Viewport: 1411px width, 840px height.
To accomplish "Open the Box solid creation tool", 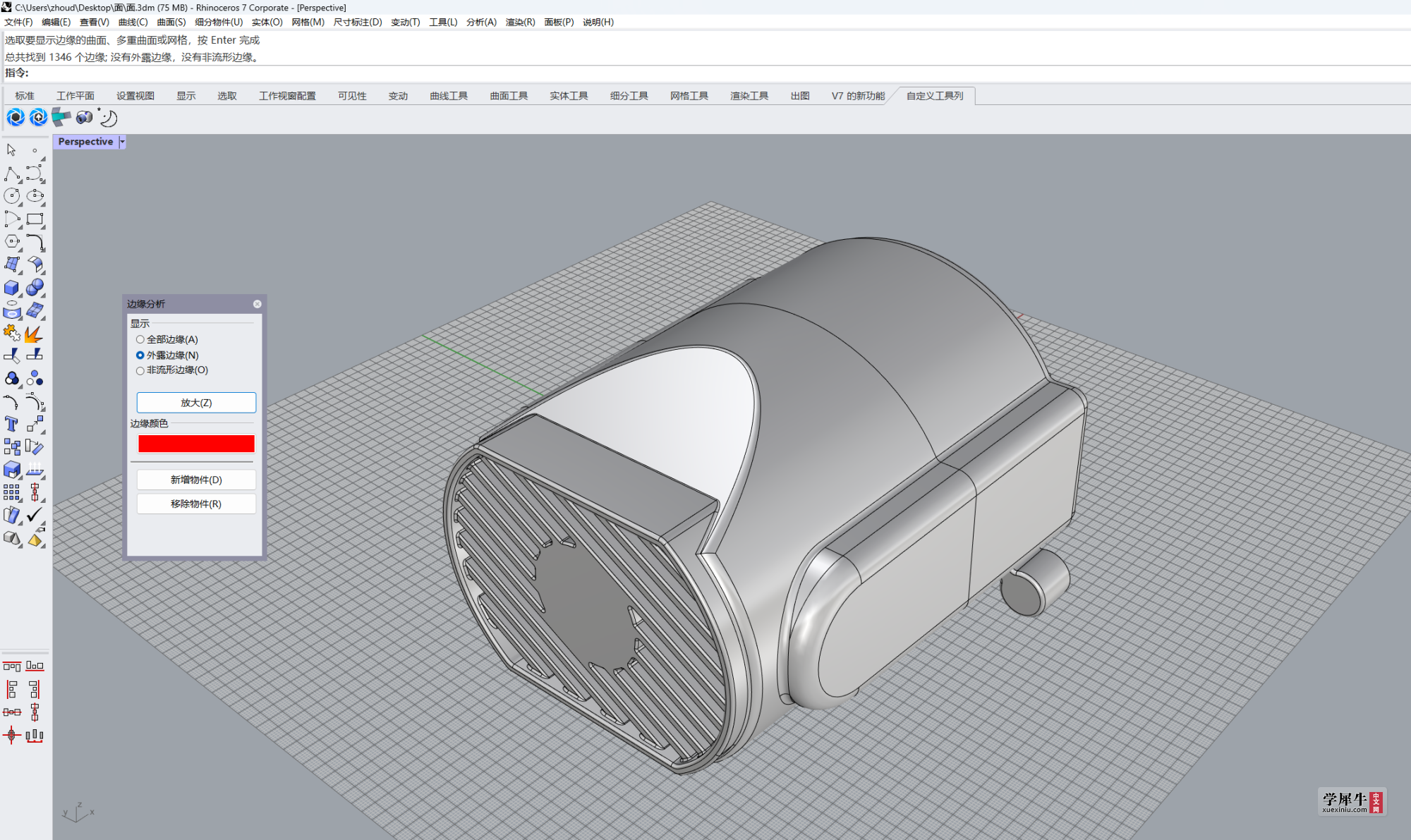I will 11,288.
